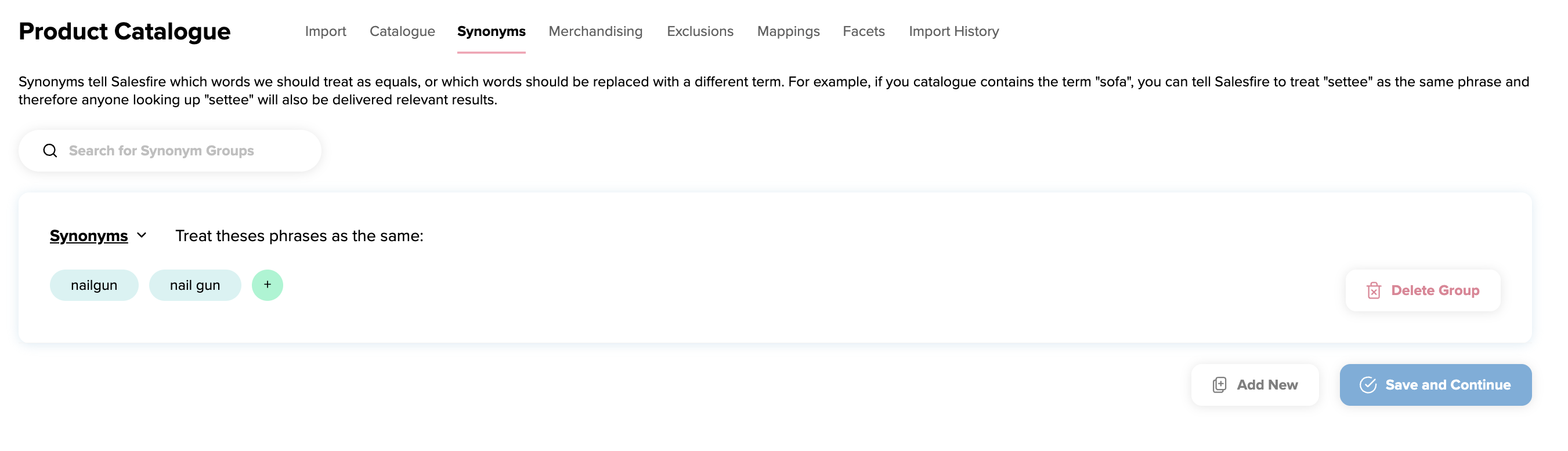Select the nailgun synonym chip

point(94,284)
